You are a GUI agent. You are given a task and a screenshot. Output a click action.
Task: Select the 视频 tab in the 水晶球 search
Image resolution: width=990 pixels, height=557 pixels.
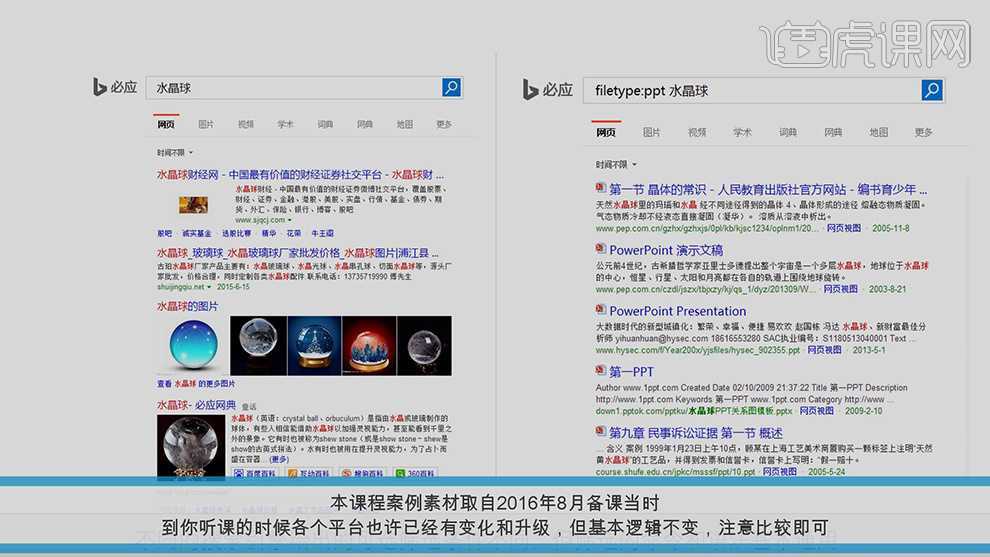(246, 124)
